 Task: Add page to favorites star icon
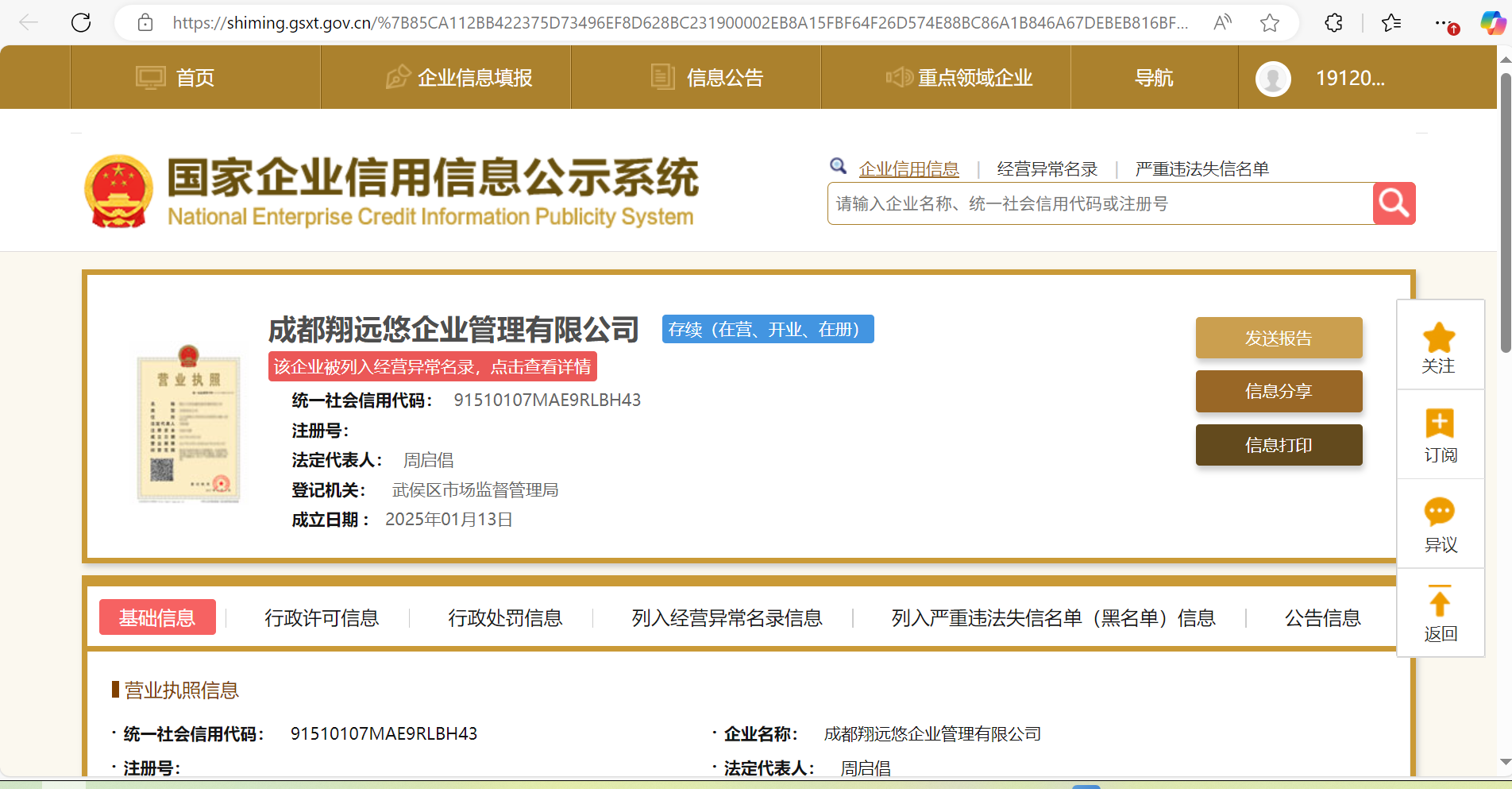pos(1269,22)
